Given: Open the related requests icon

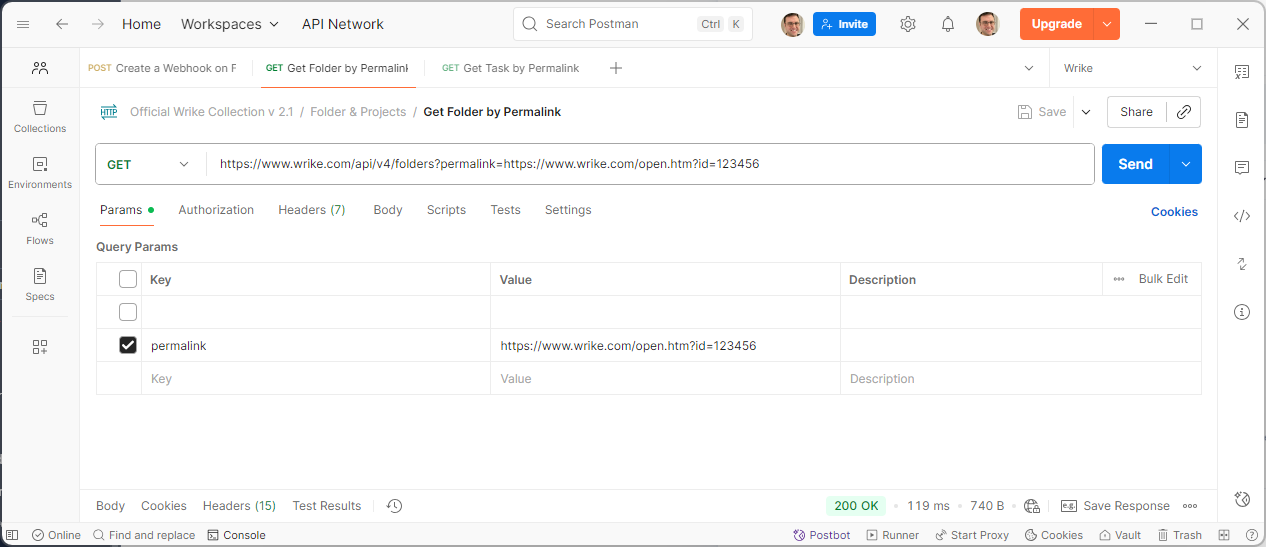Looking at the screenshot, I should pos(1242,264).
